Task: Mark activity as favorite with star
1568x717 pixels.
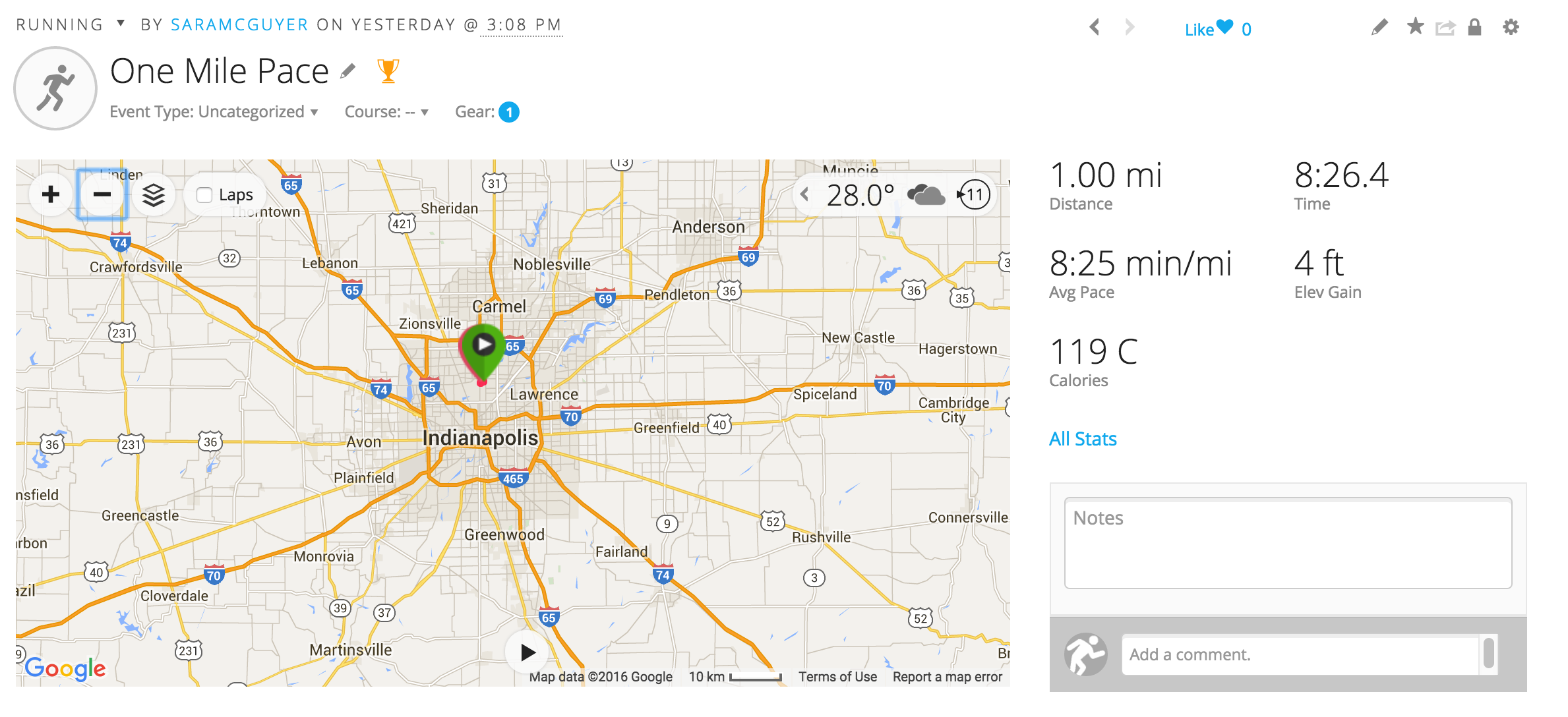Action: 1415,26
